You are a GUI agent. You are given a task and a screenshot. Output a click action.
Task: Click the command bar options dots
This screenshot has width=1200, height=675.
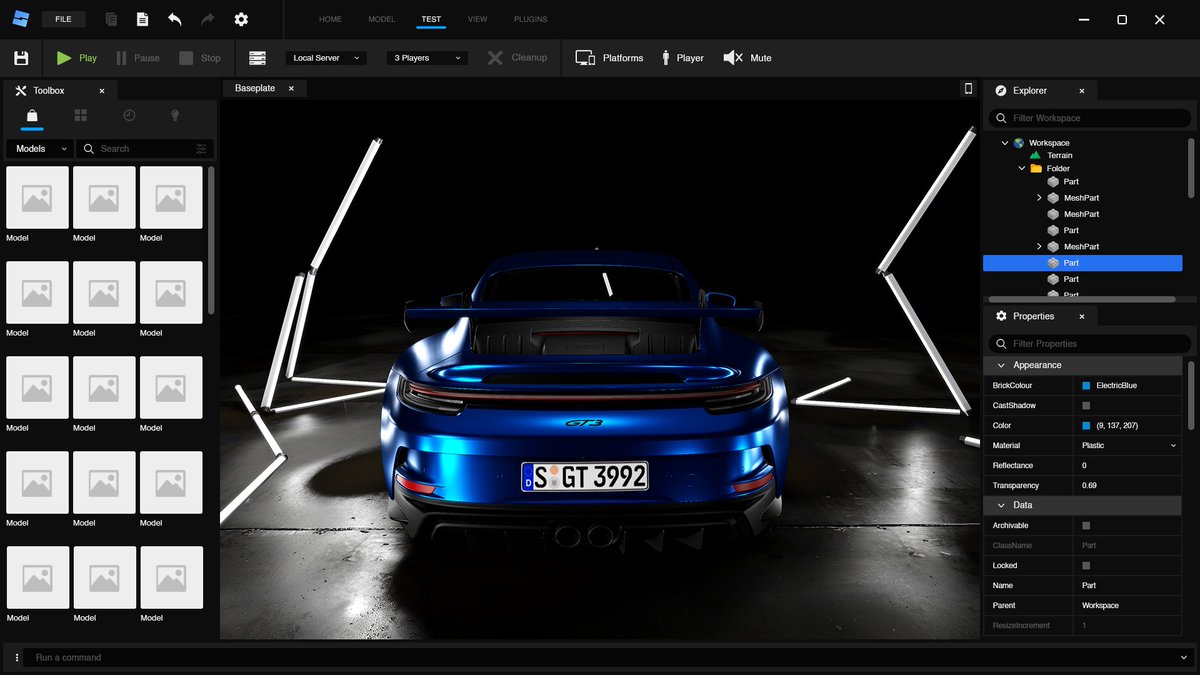point(17,657)
